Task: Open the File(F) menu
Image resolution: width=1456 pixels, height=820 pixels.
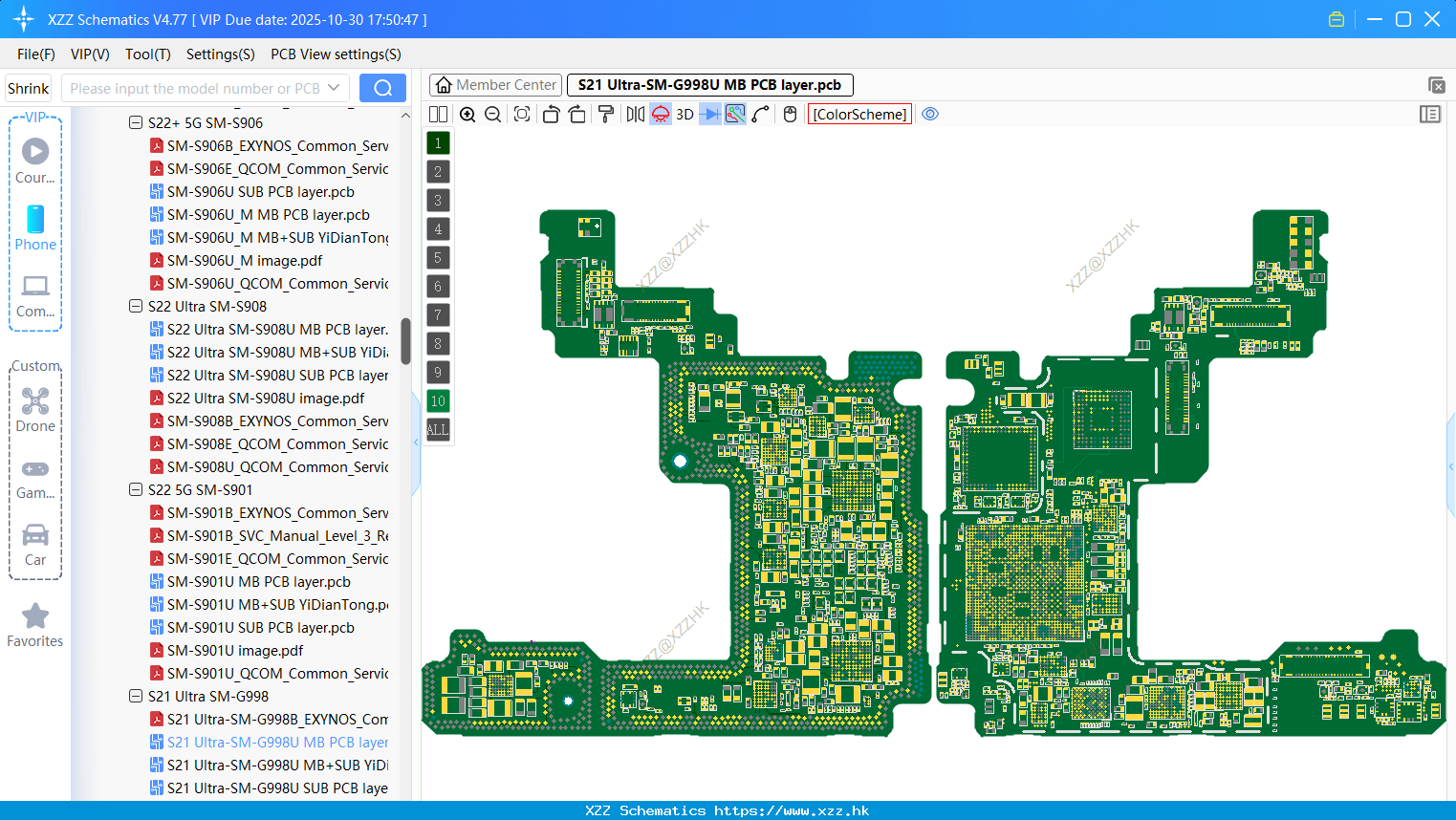Action: coord(36,54)
